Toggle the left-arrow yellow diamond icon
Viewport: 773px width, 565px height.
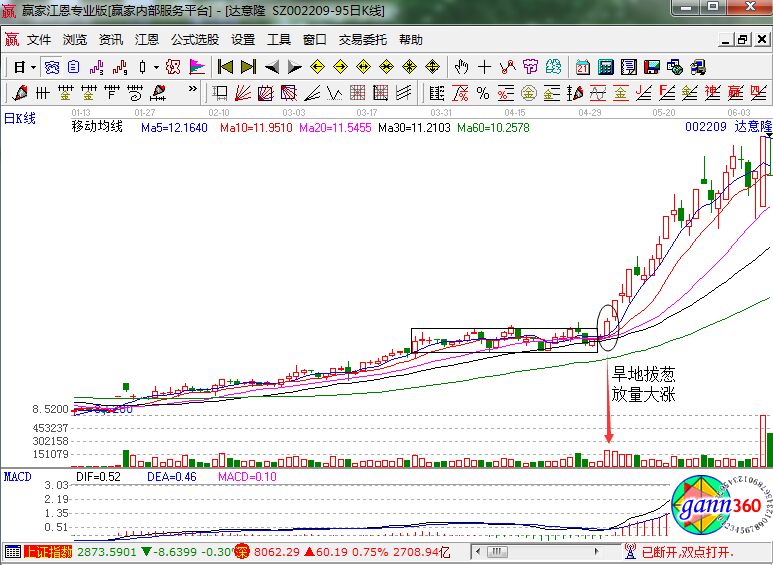318,67
